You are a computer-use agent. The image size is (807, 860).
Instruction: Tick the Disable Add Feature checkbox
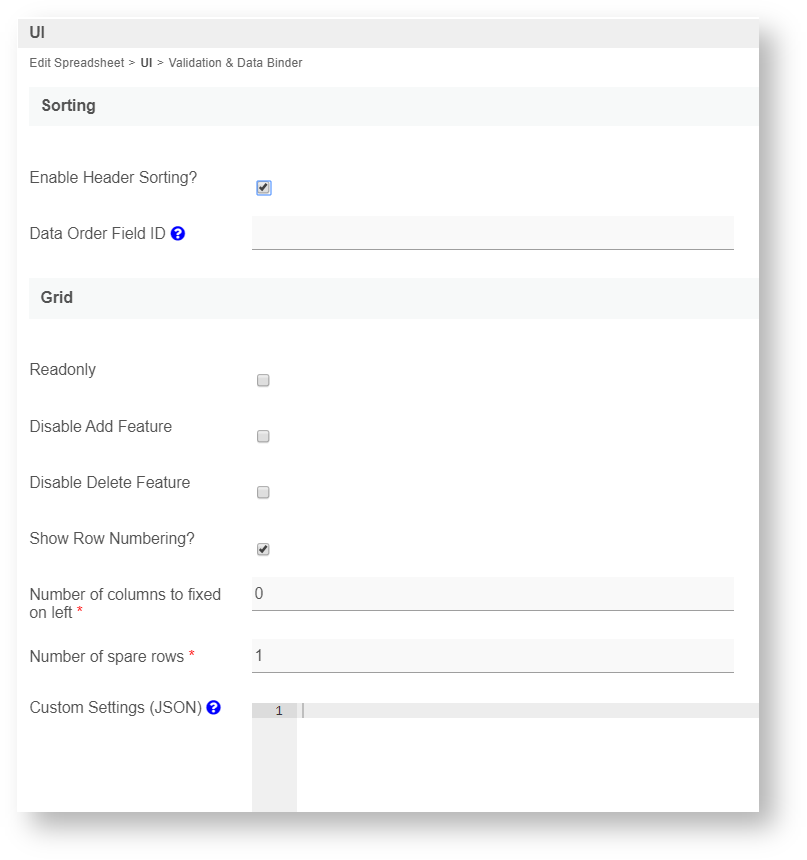[x=263, y=436]
